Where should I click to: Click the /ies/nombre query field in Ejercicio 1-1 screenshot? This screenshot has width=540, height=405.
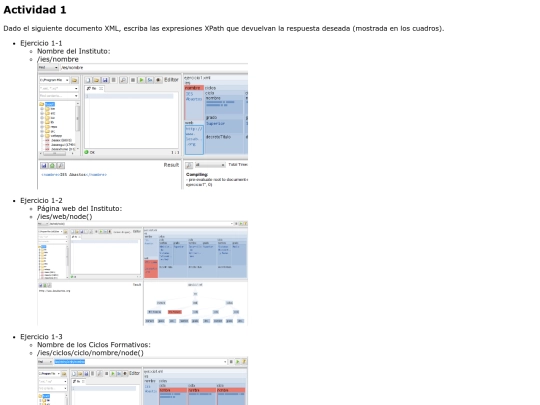pos(154,68)
